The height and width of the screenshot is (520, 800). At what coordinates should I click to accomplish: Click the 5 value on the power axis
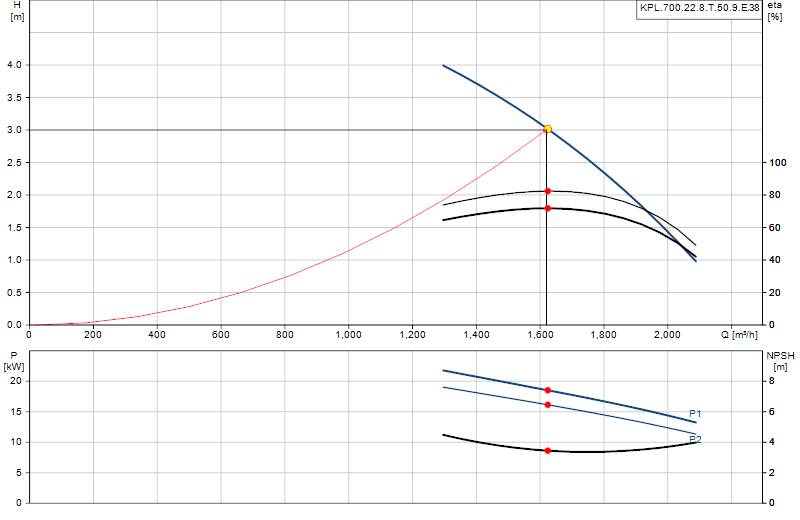click(x=19, y=473)
